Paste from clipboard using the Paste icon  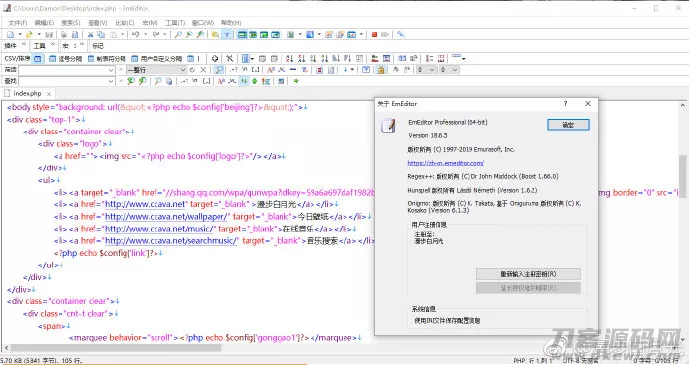(114, 34)
